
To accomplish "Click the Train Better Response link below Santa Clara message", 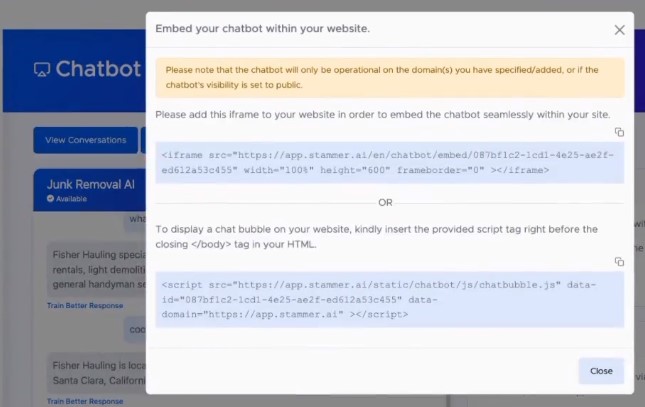I will point(85,401).
